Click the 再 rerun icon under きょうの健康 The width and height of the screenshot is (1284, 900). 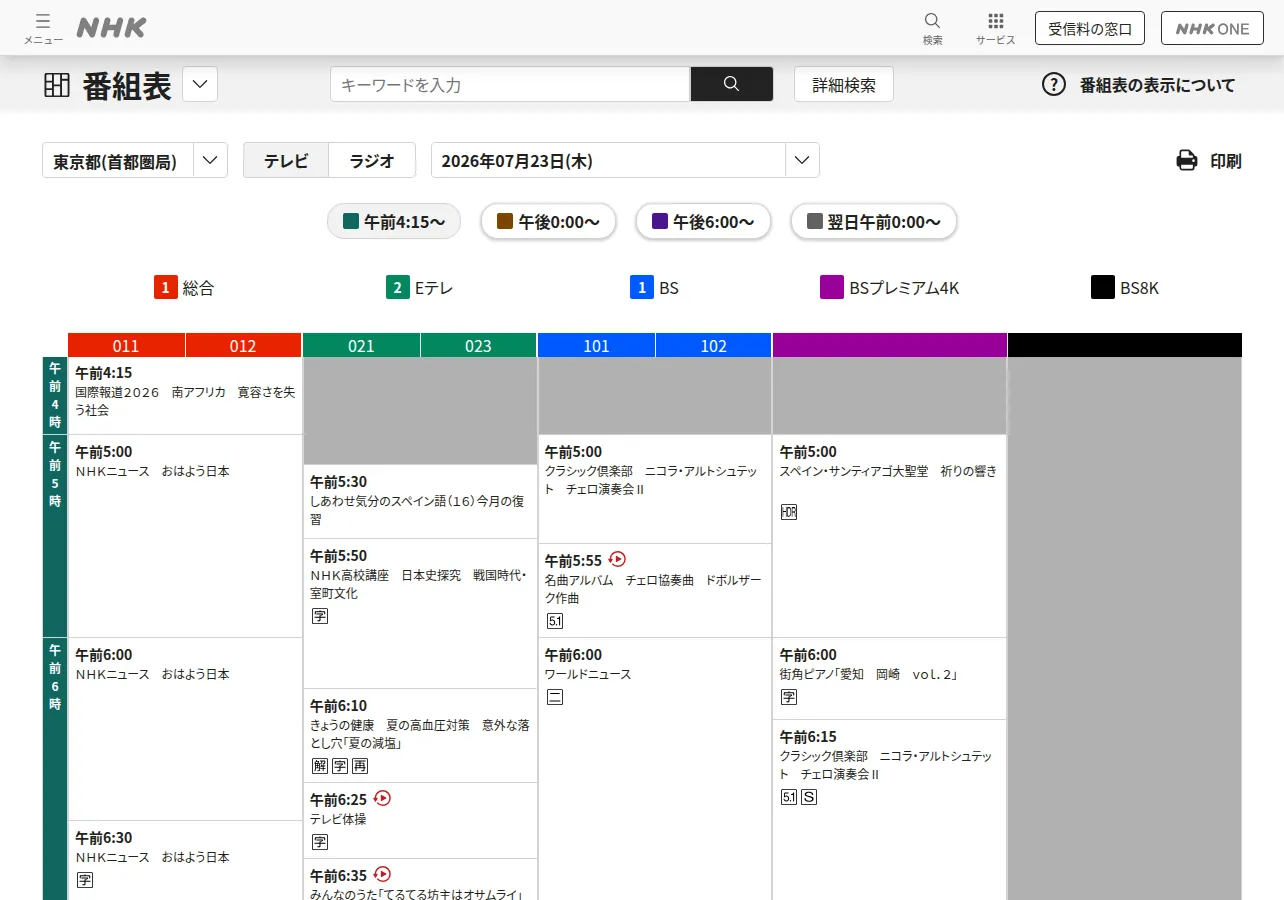point(360,766)
